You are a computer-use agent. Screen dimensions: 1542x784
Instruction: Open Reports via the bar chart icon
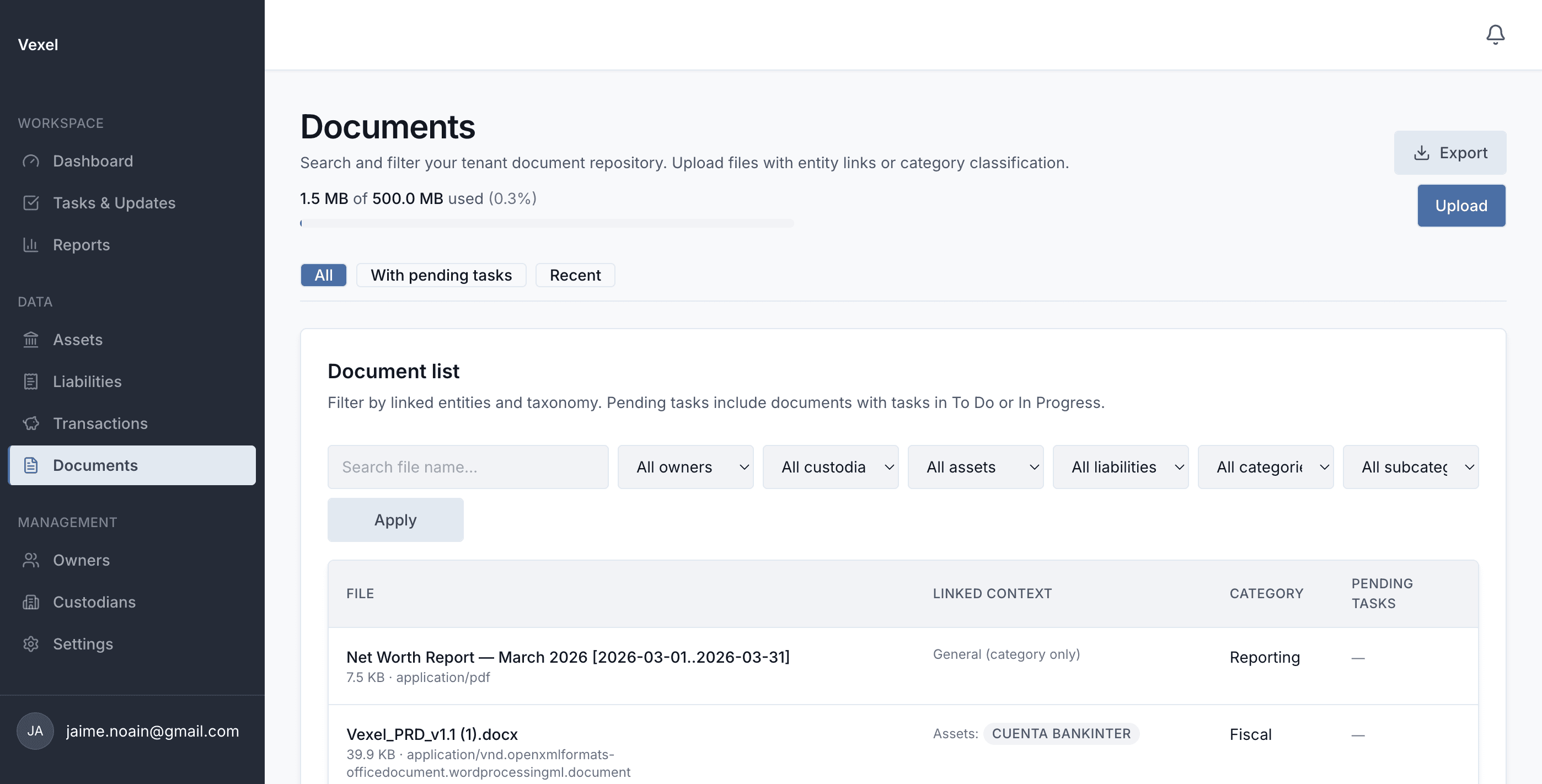[x=31, y=245]
